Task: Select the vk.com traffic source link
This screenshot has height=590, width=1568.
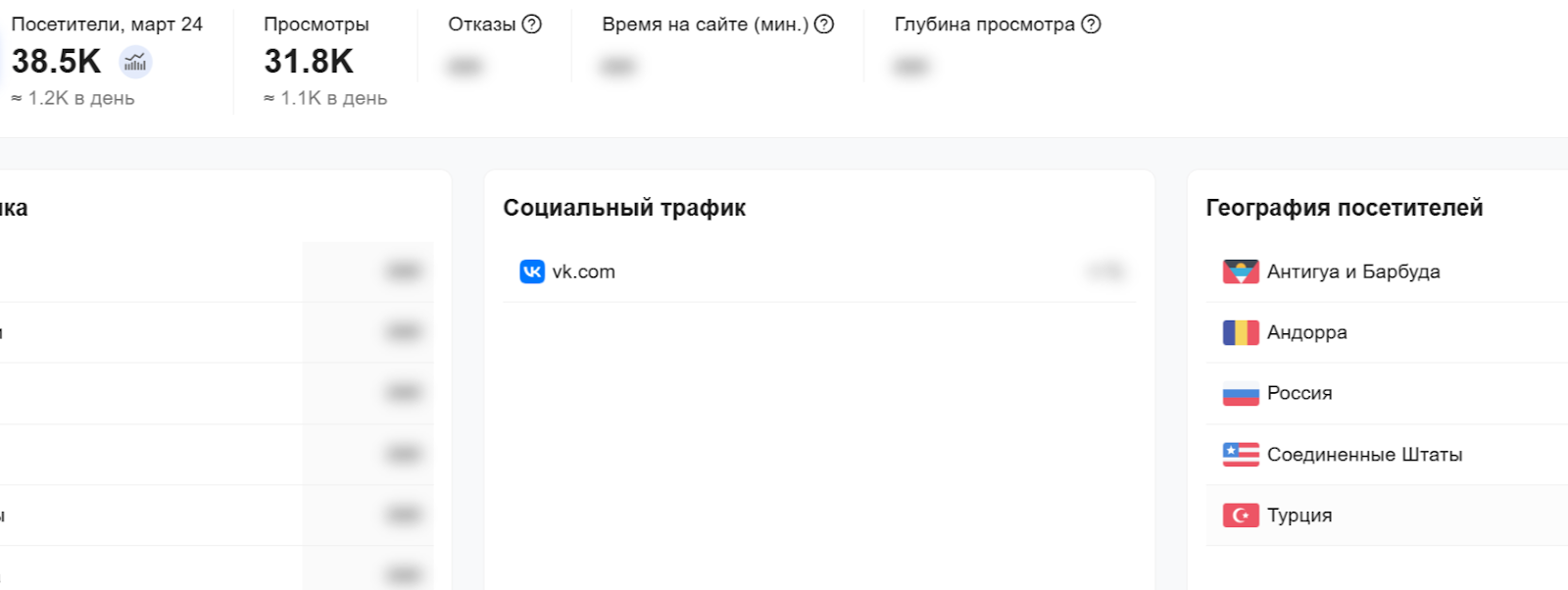Action: [584, 271]
